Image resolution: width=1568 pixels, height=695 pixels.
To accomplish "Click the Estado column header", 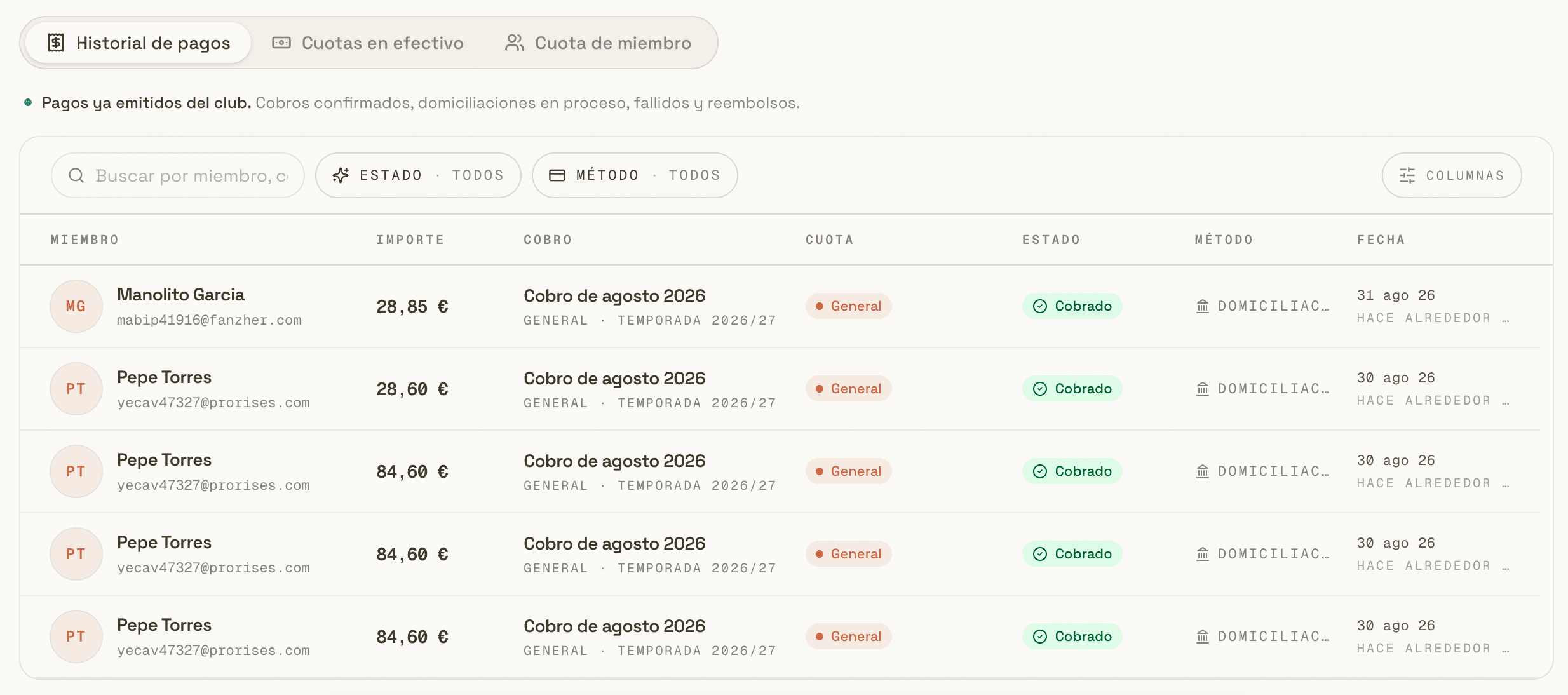I will tap(1051, 240).
